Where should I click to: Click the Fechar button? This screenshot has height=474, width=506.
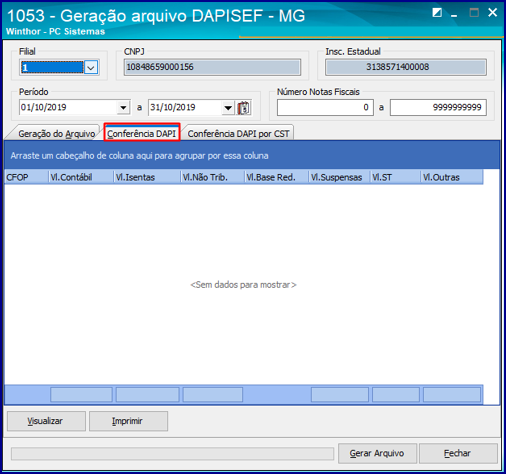(x=458, y=453)
